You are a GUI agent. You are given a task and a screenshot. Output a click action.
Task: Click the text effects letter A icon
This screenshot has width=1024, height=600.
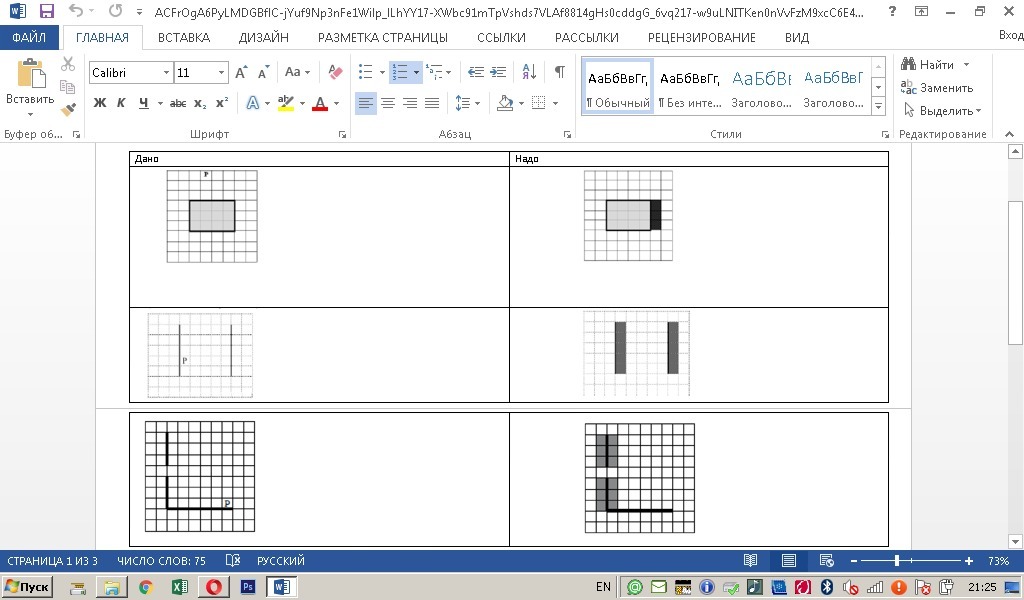[x=252, y=103]
